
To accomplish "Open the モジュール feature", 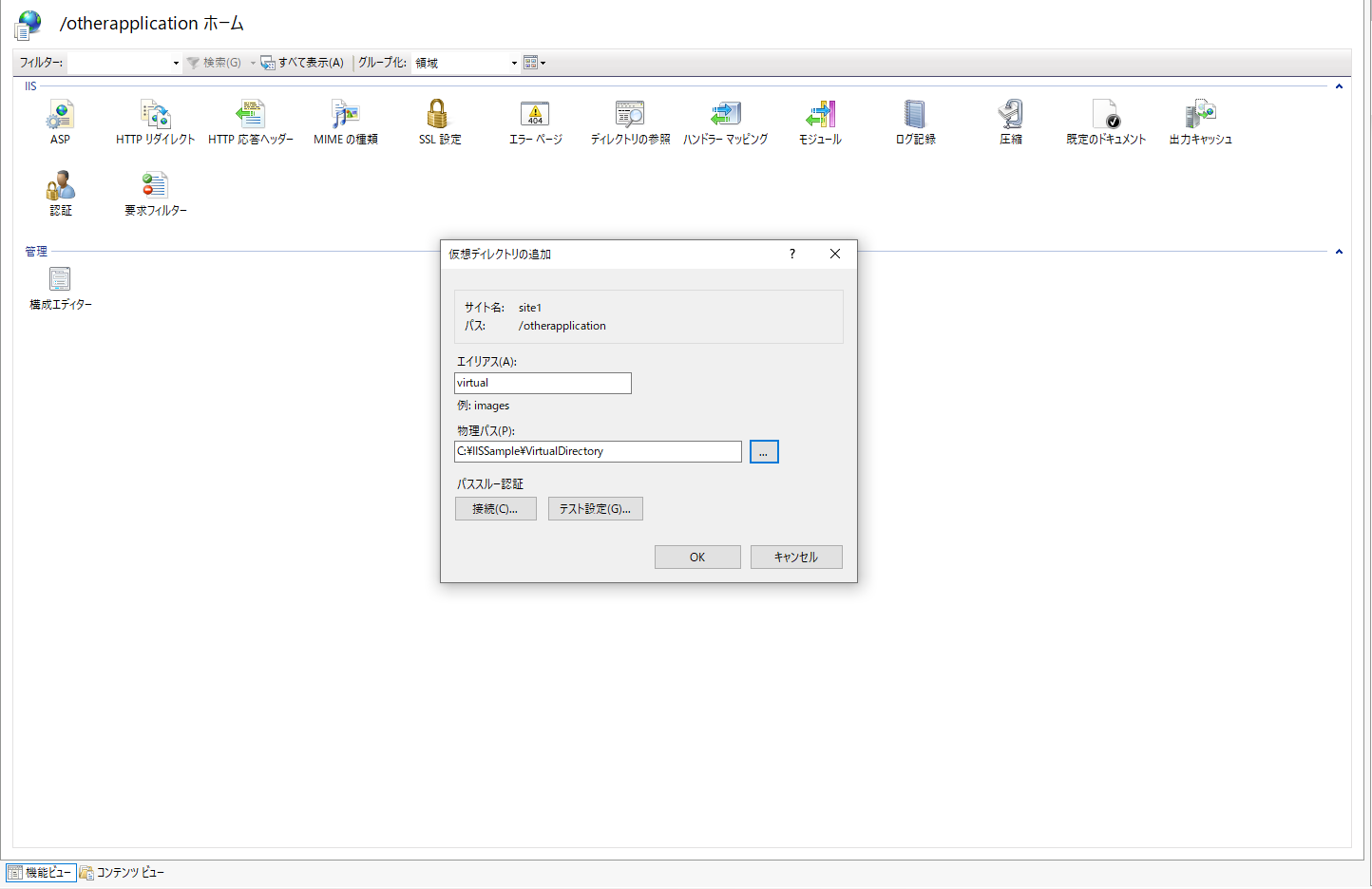I will (820, 123).
